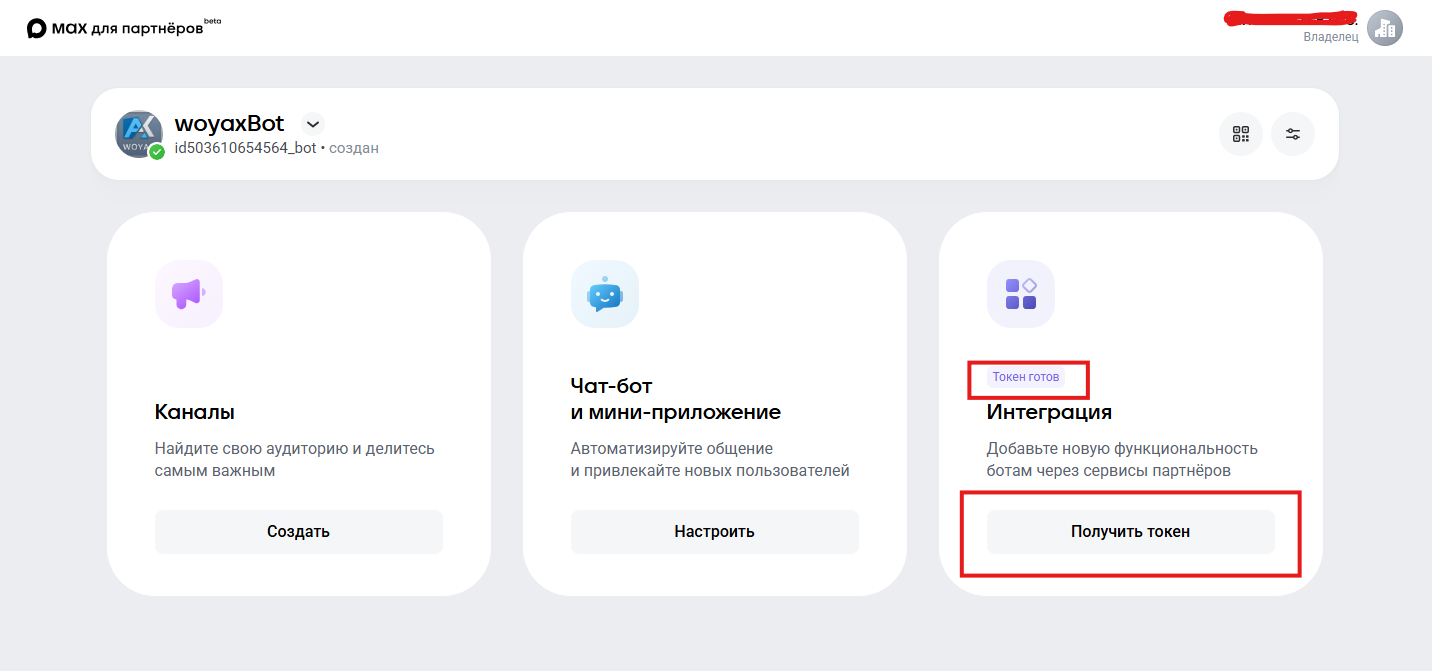
Task: Click the green verified checkmark badge
Action: 157,152
